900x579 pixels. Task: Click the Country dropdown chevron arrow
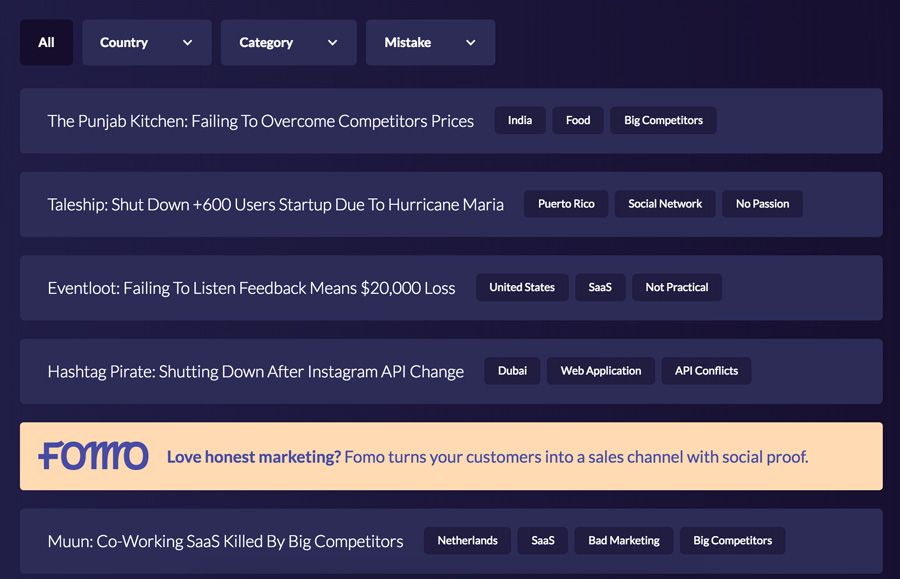pyautogui.click(x=187, y=42)
